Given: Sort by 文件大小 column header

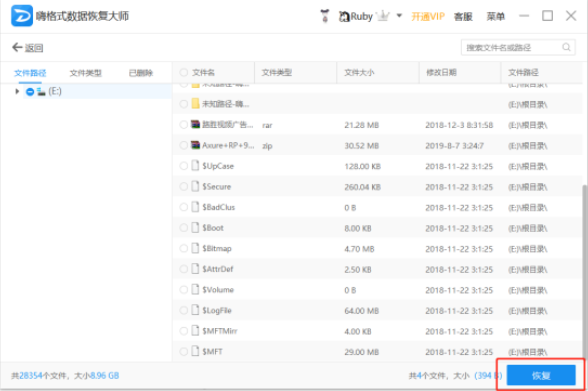Looking at the screenshot, I should pos(359,72).
